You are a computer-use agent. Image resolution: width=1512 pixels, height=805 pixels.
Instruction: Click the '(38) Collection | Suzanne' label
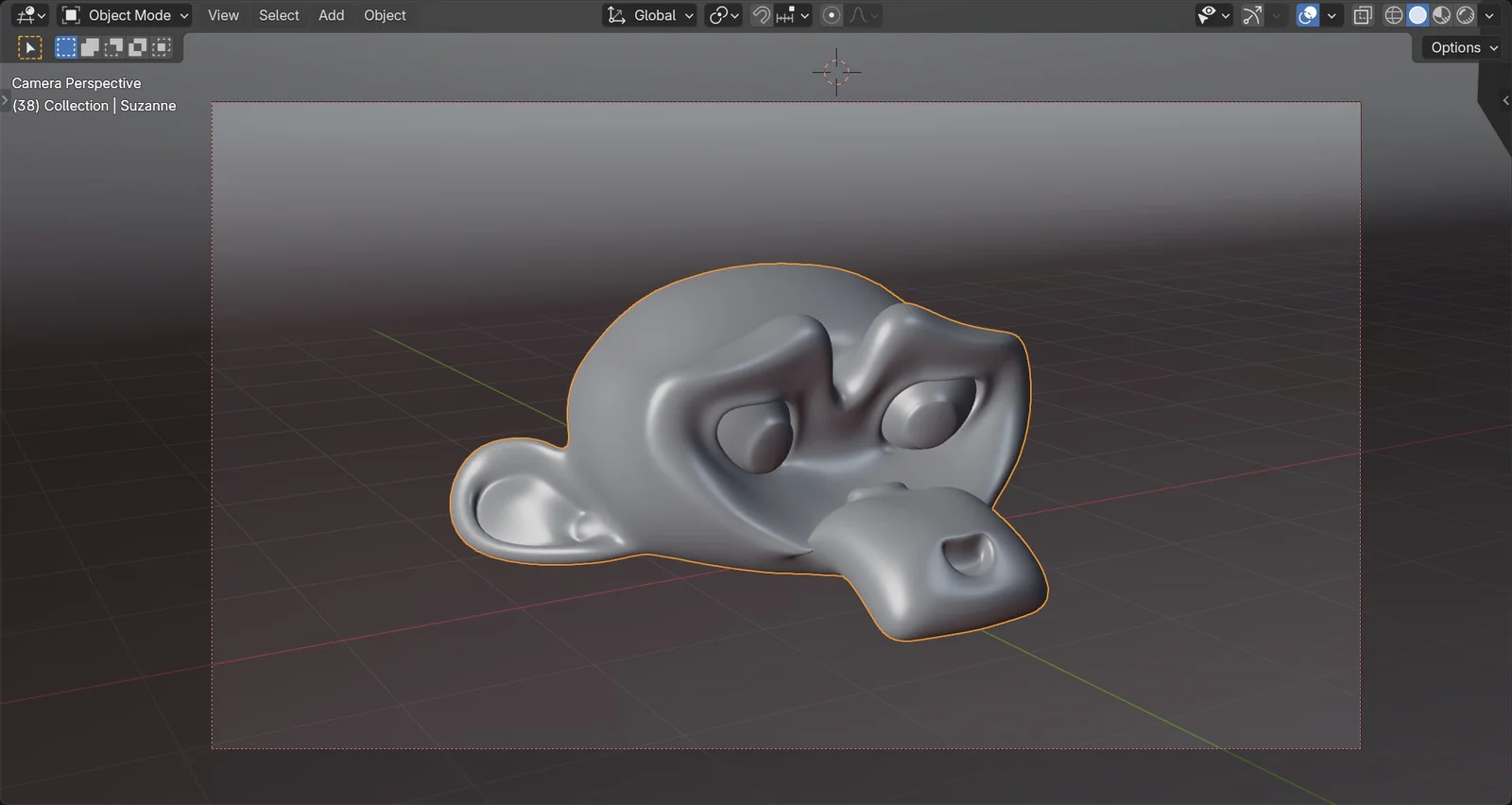coord(94,106)
